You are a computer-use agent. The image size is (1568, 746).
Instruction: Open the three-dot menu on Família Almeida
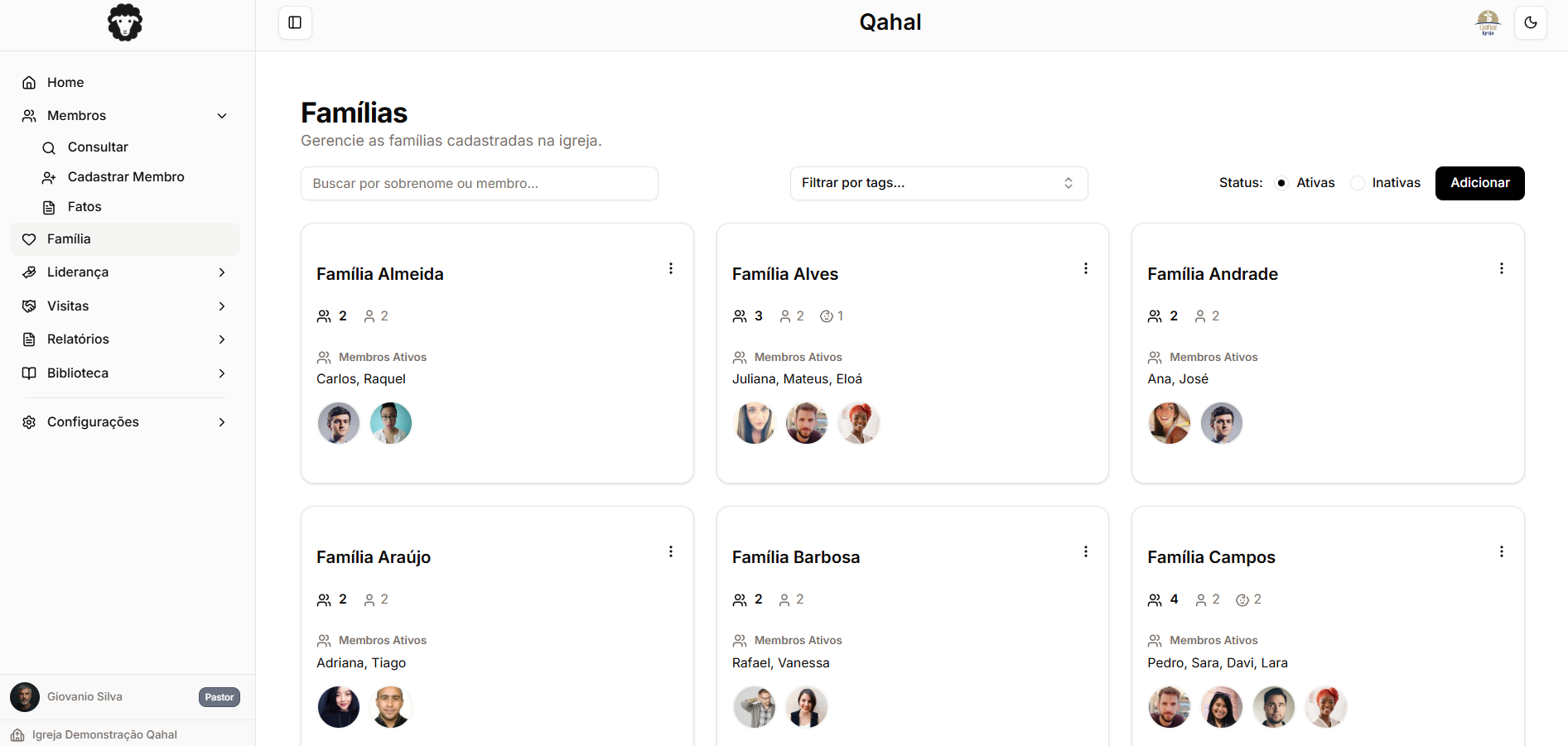coord(671,267)
